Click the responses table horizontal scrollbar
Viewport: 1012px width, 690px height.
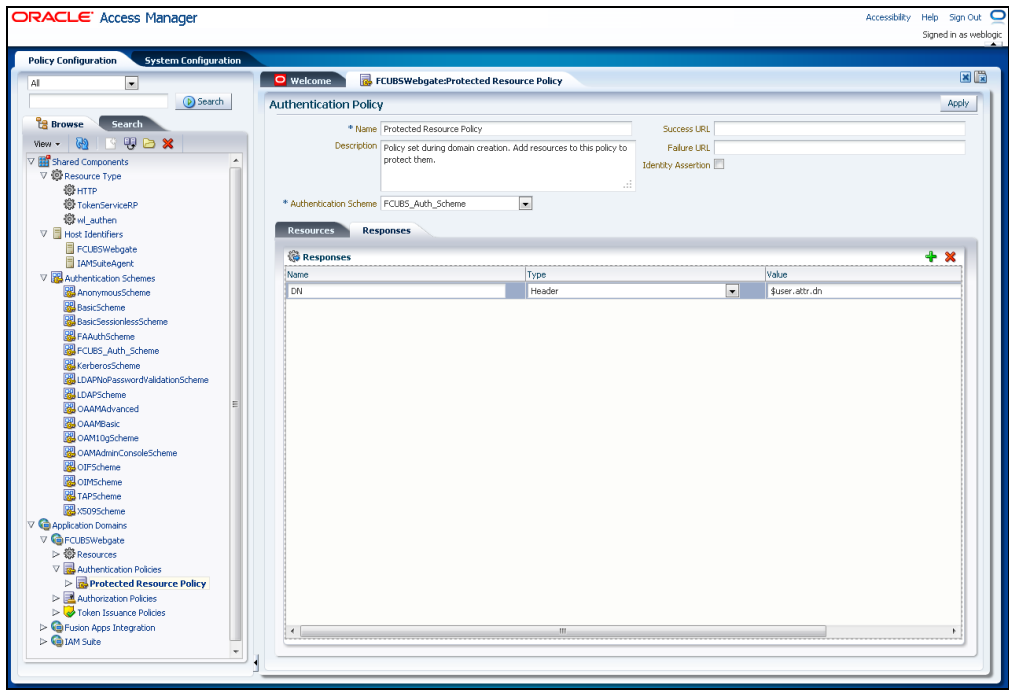562,631
